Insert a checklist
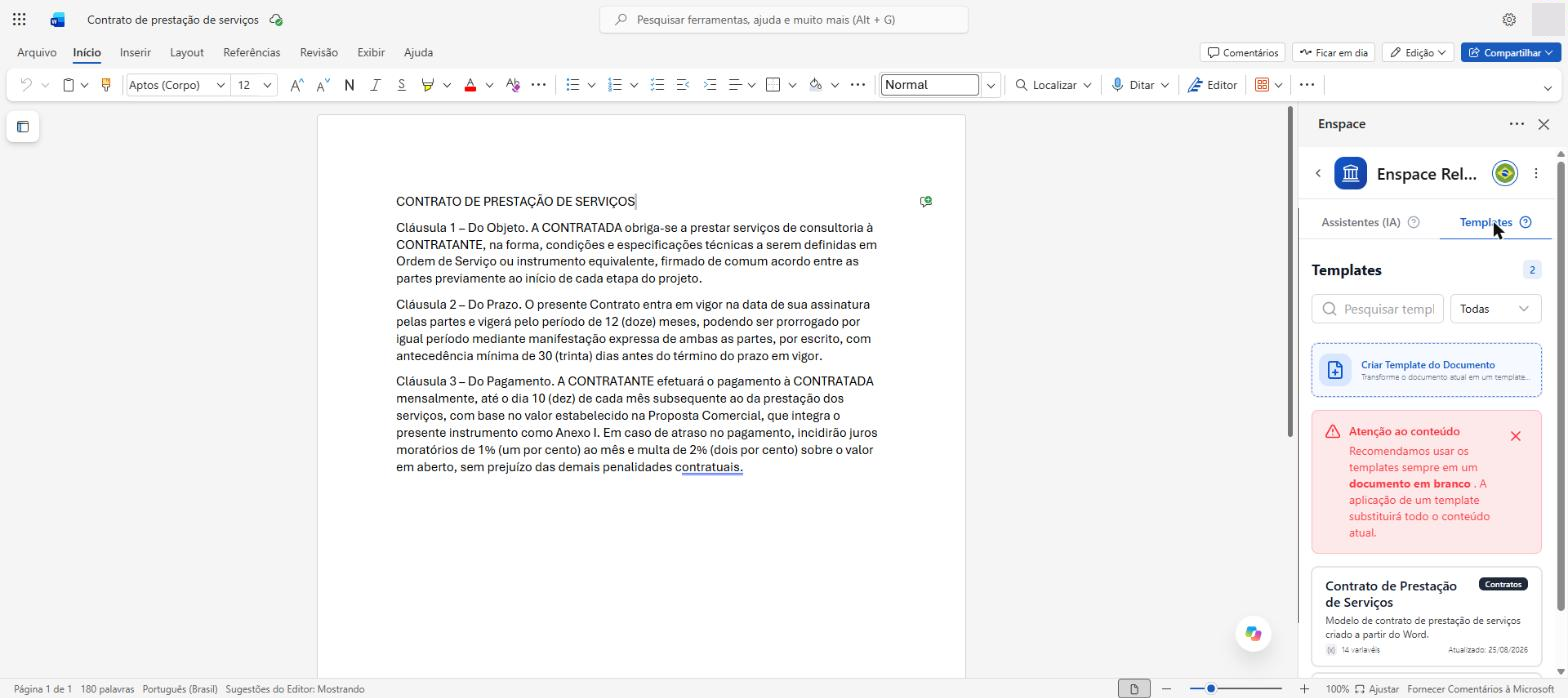 point(657,85)
